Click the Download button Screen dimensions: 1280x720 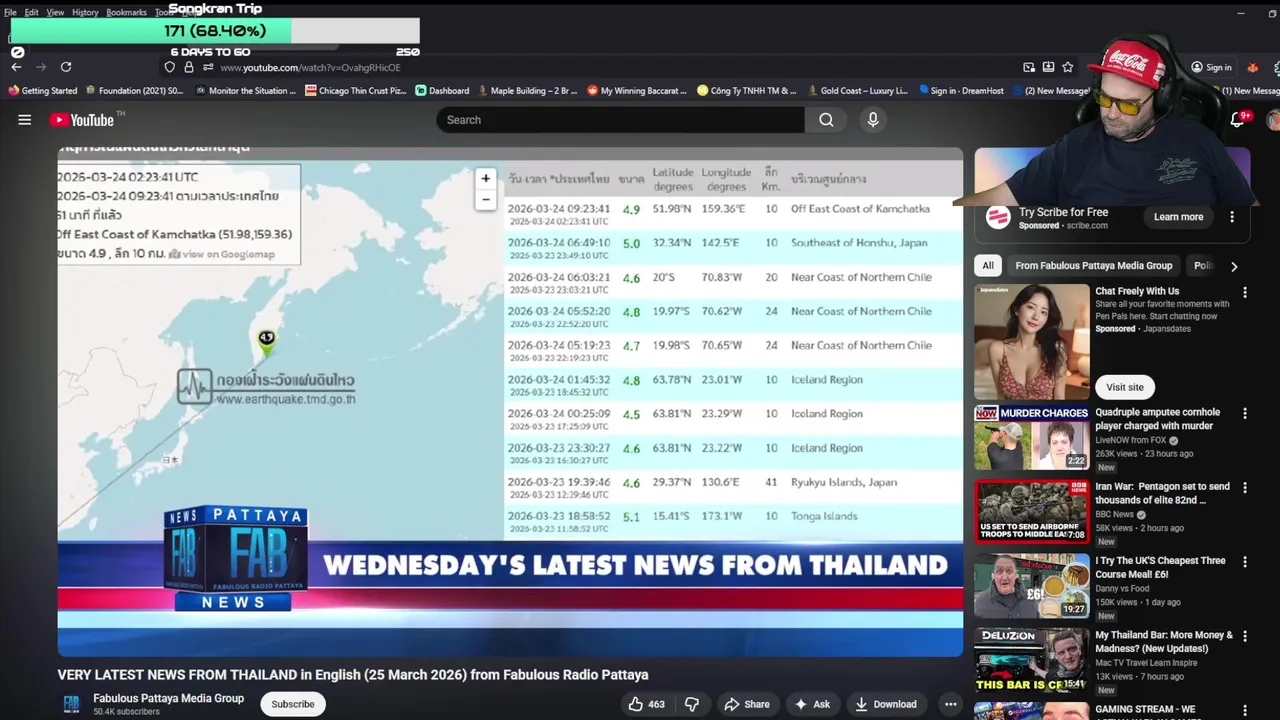(886, 704)
